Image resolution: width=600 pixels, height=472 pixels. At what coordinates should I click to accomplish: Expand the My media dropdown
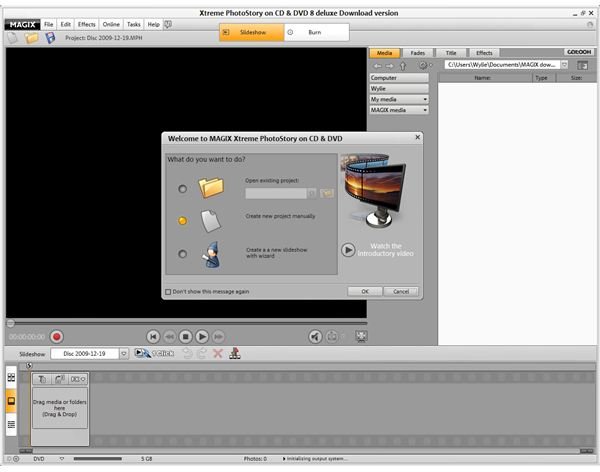point(425,99)
